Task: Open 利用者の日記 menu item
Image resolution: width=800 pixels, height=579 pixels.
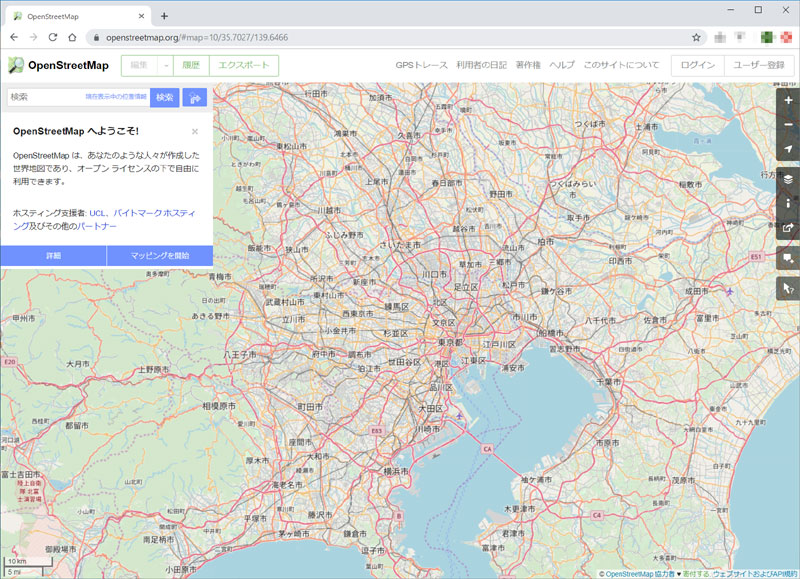Action: click(481, 65)
